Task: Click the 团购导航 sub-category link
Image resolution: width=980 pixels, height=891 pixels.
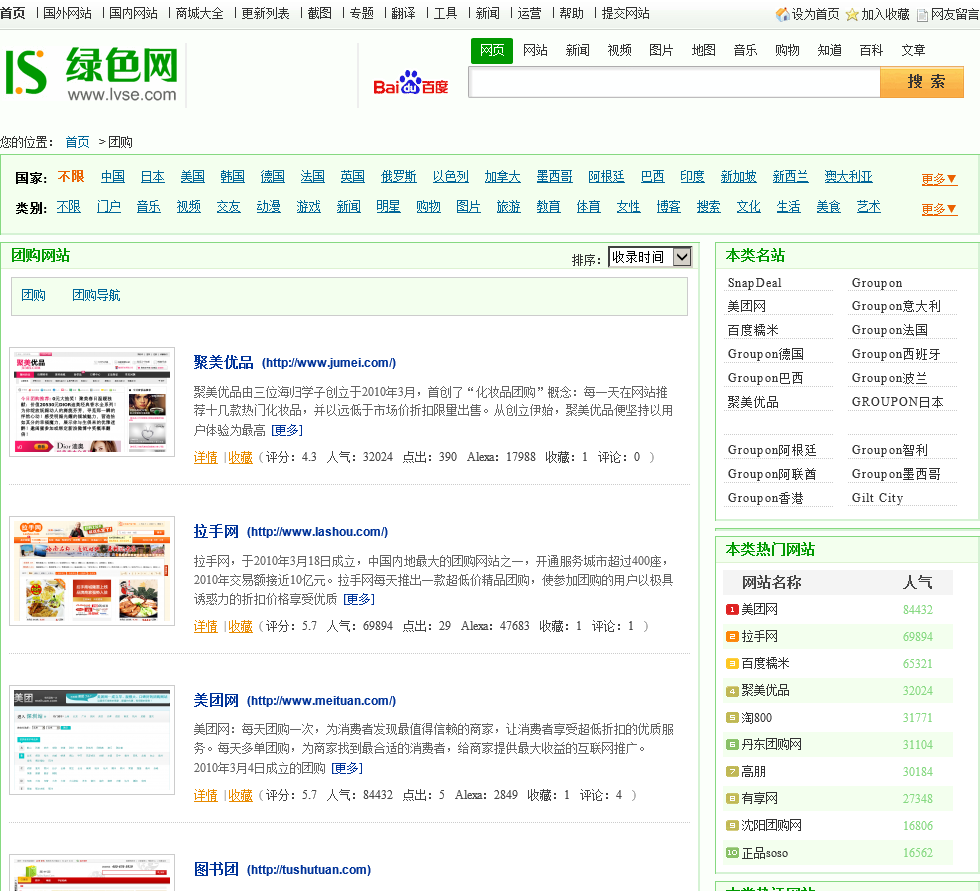Action: point(96,295)
